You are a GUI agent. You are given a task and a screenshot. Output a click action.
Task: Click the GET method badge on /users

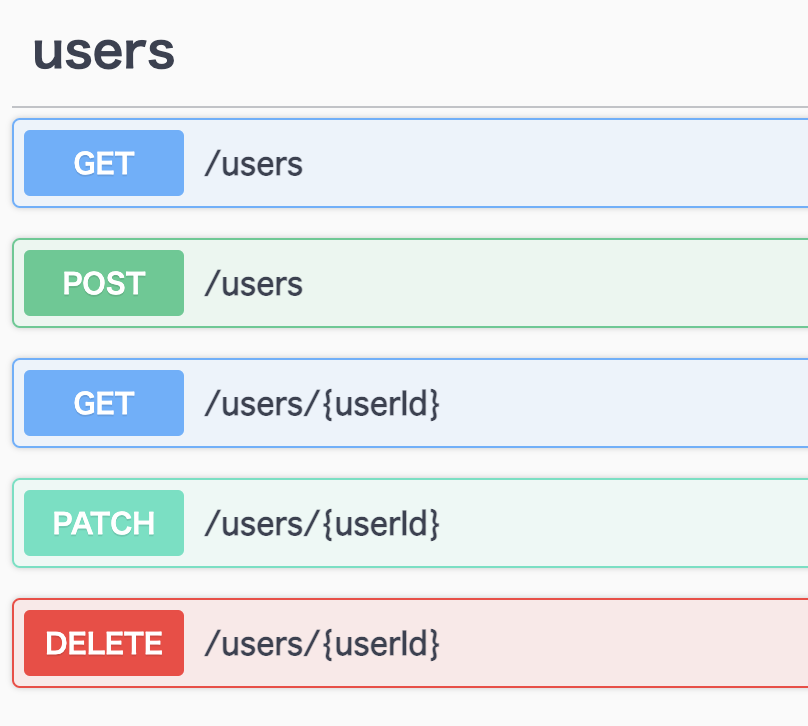103,163
